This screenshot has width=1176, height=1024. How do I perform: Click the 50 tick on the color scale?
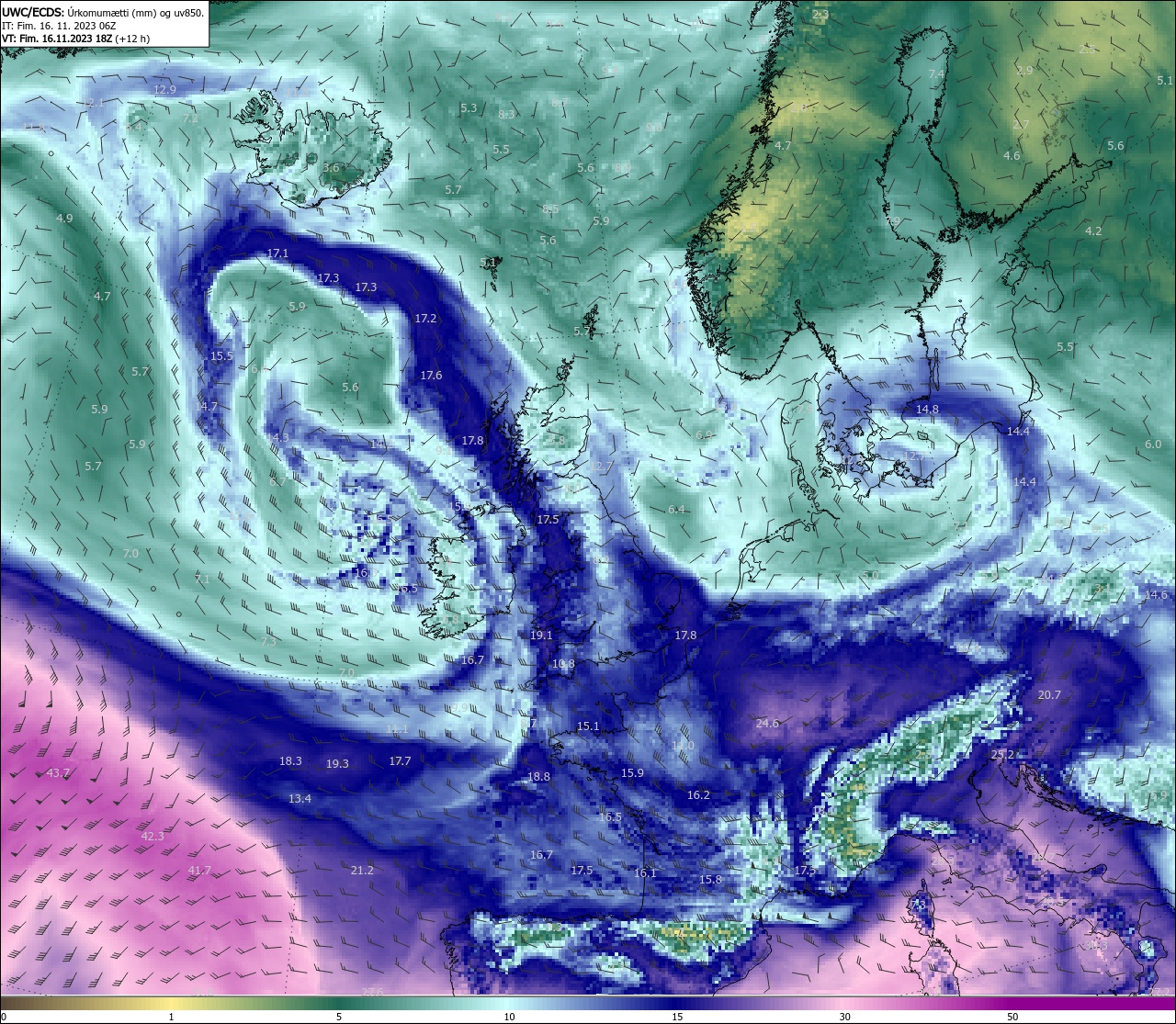1012,1017
